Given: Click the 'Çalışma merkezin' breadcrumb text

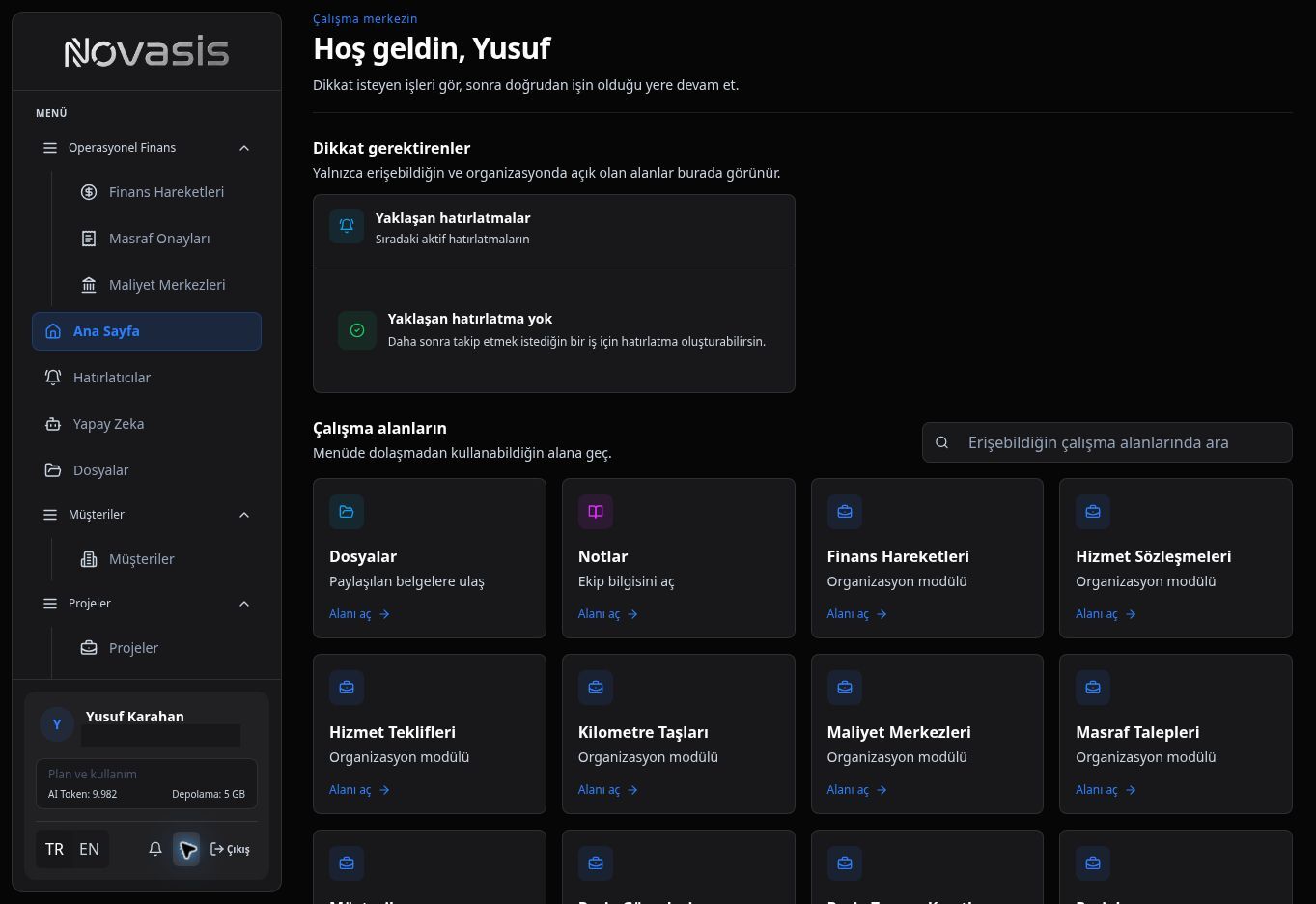Looking at the screenshot, I should (365, 18).
